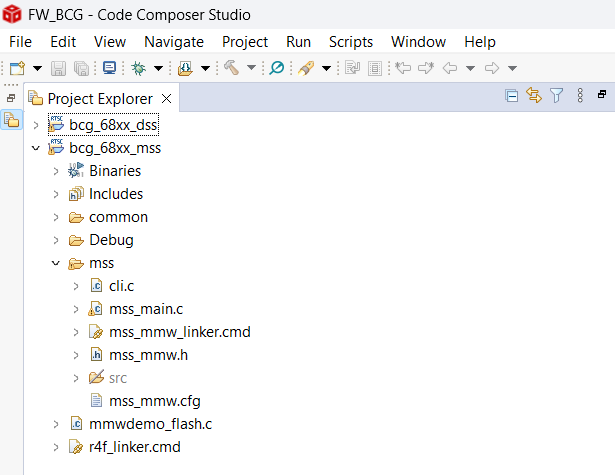
Task: Collapse the mss folder
Action: (56, 263)
